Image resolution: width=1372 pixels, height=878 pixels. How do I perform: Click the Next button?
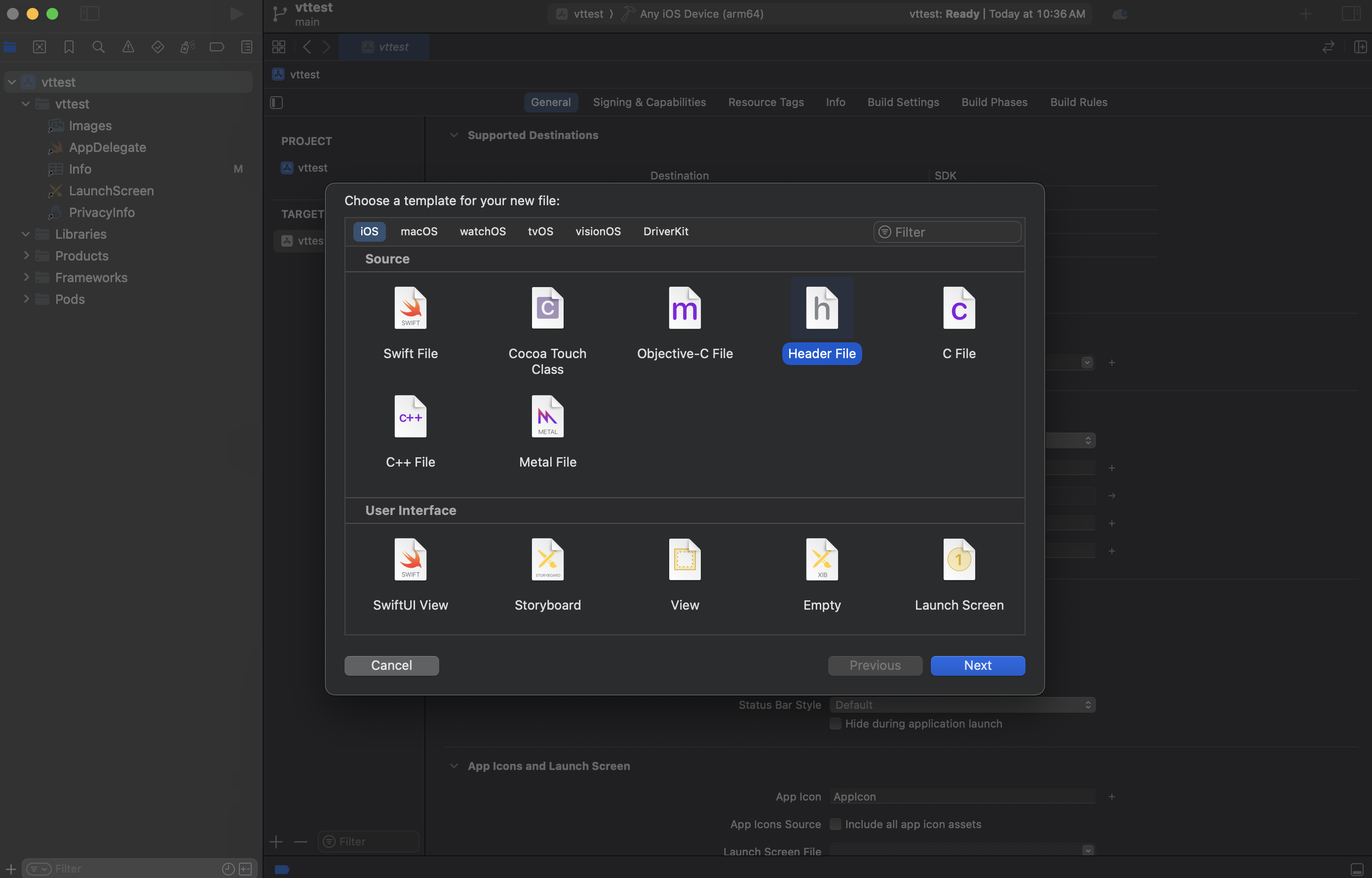[977, 665]
